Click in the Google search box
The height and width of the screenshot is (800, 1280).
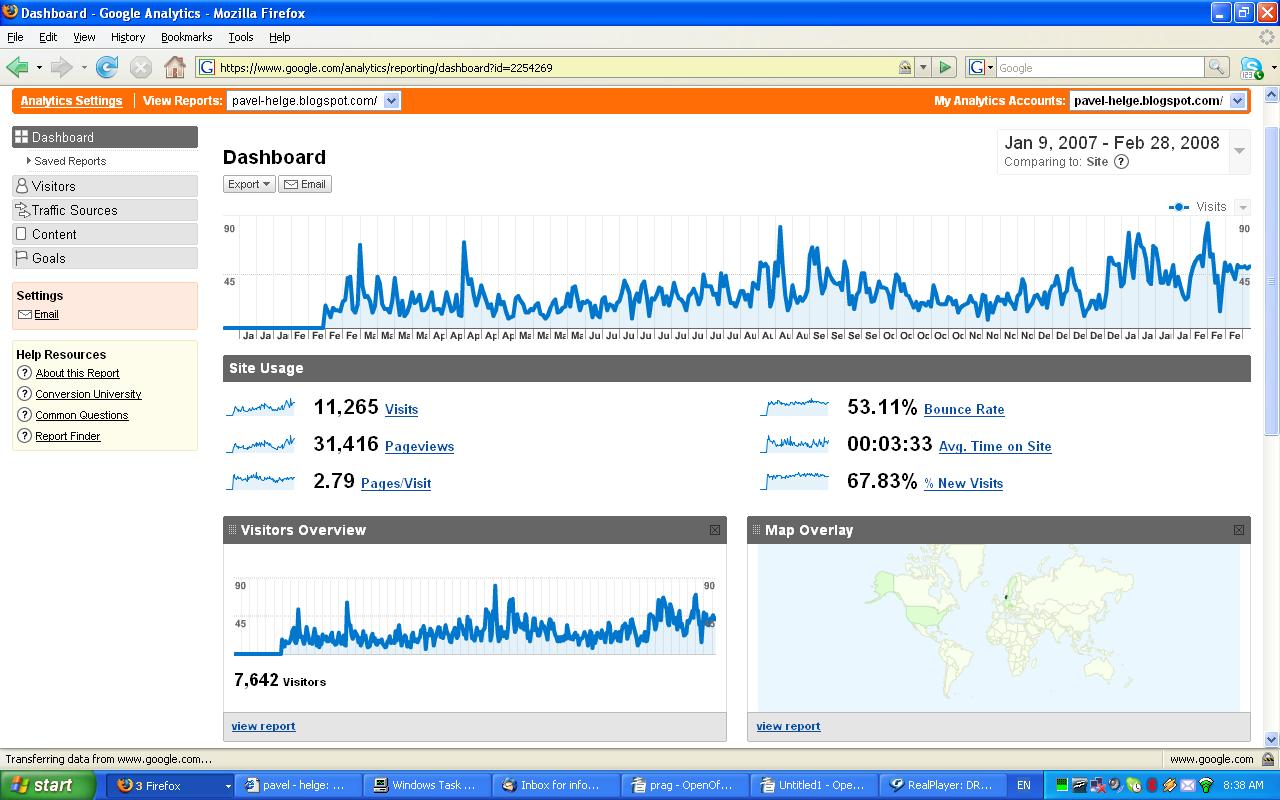coord(1100,68)
